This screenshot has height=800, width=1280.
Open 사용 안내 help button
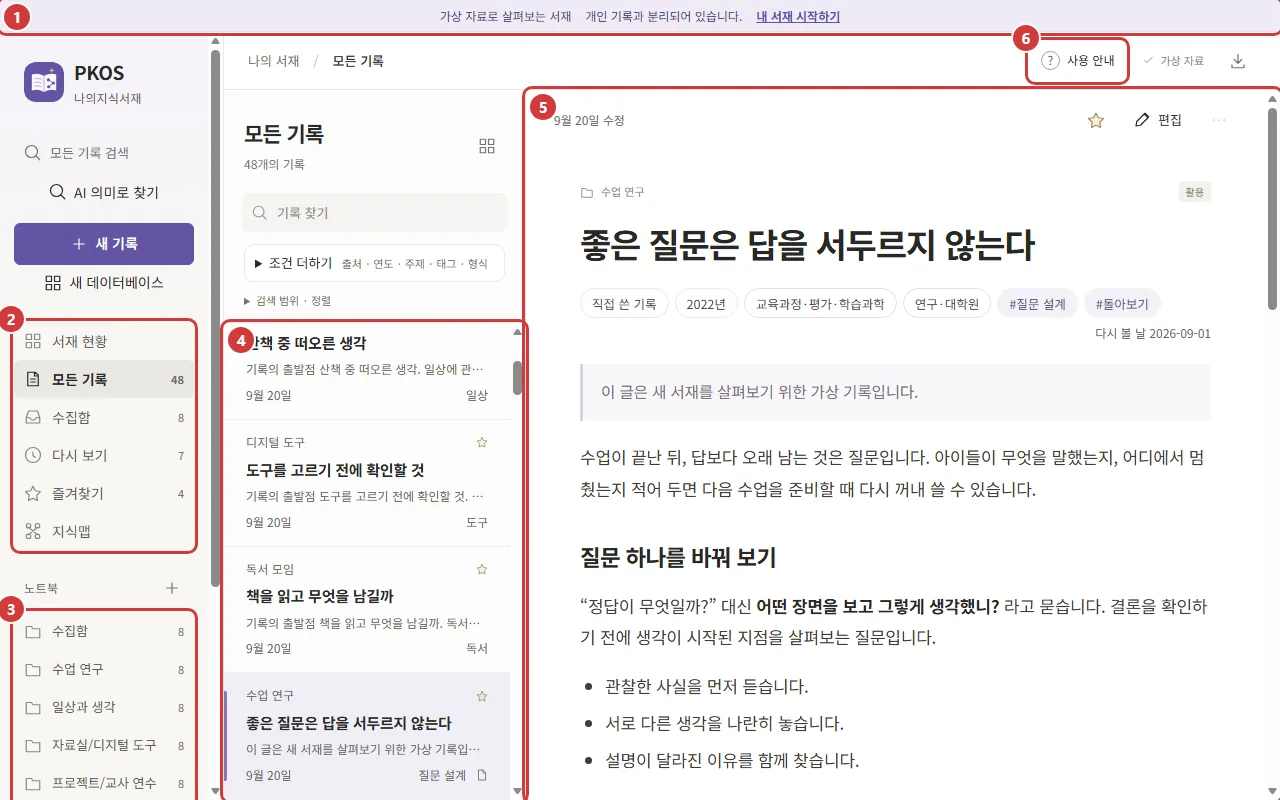pos(1078,61)
